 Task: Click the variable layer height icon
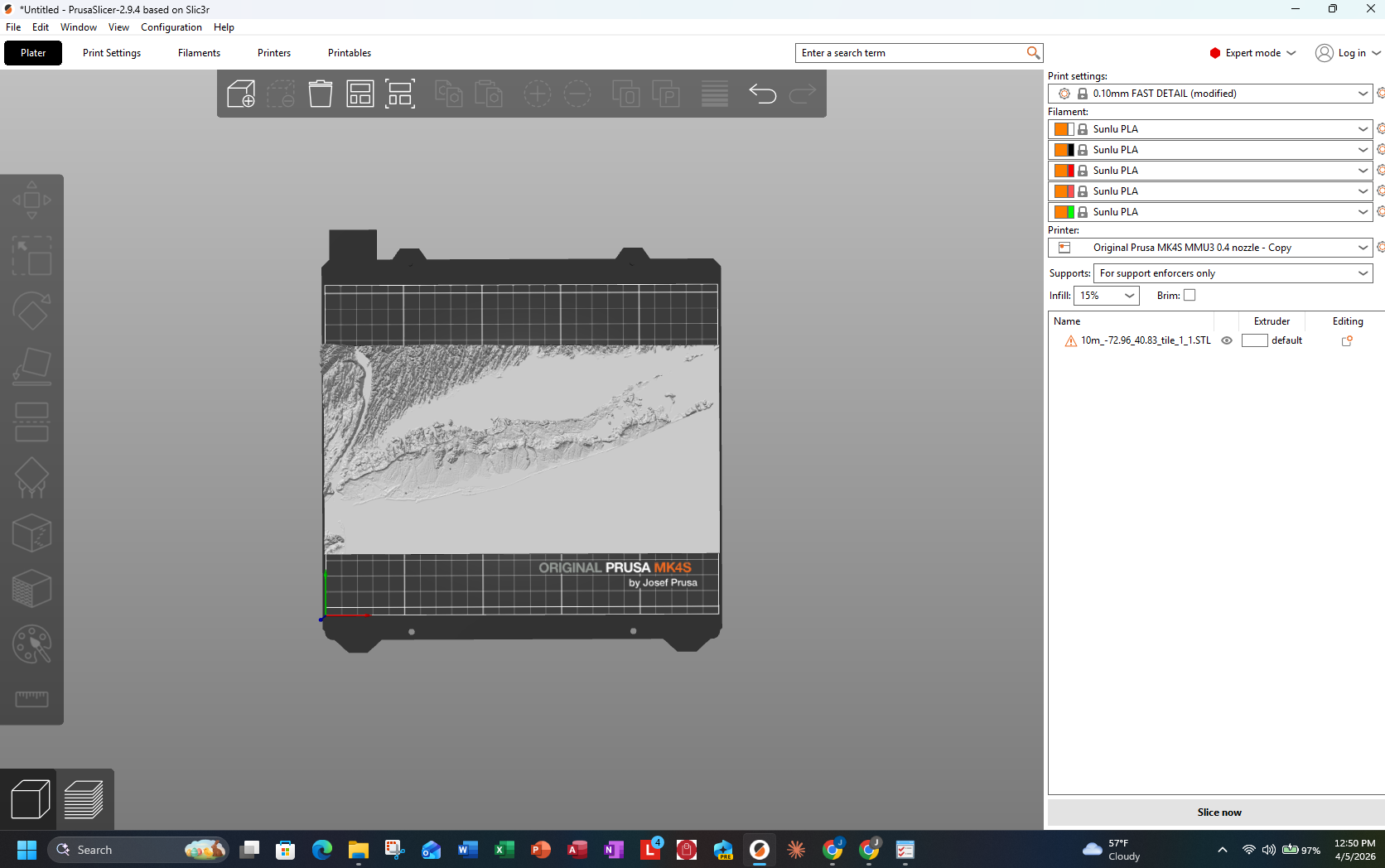[714, 94]
